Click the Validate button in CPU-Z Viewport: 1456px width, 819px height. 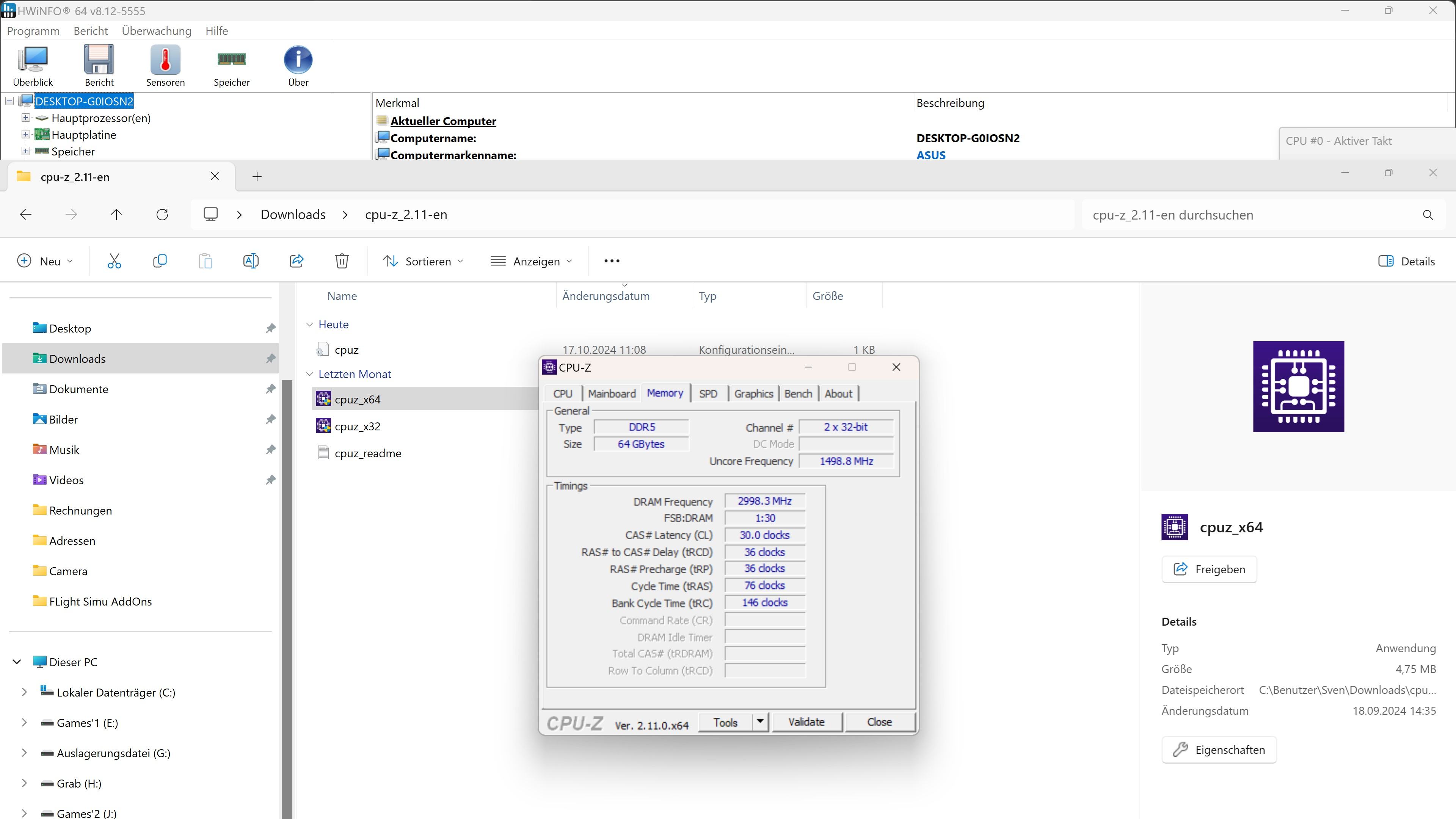(x=806, y=722)
